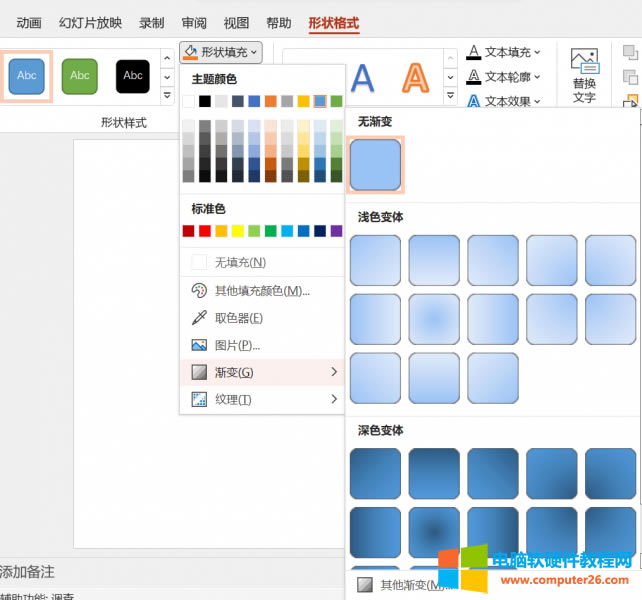The height and width of the screenshot is (600, 642).
Task: Open the 文本填充 text fill dropdown
Action: point(505,52)
